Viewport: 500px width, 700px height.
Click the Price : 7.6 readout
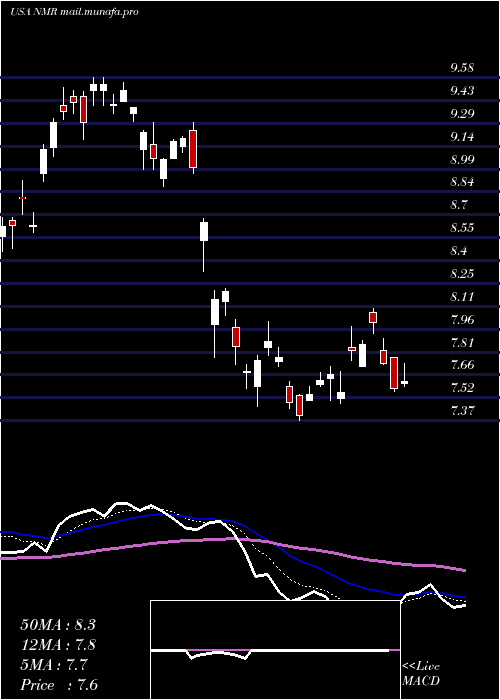[x=59, y=685]
